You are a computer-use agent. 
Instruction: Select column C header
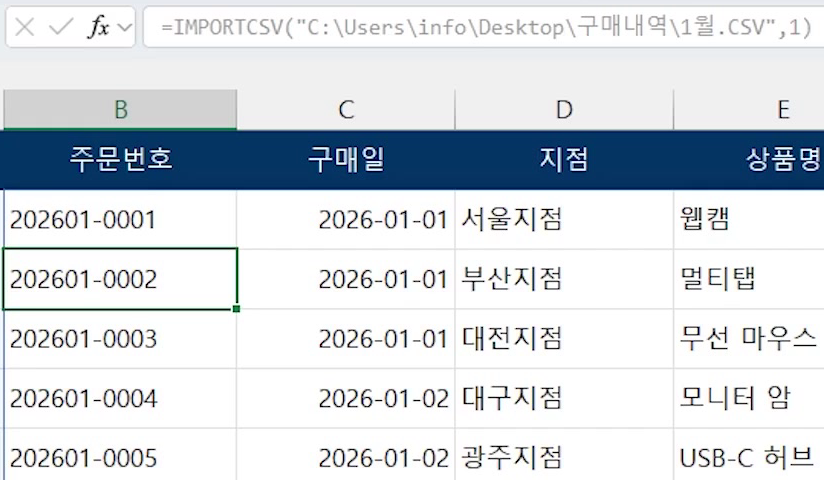(x=346, y=109)
